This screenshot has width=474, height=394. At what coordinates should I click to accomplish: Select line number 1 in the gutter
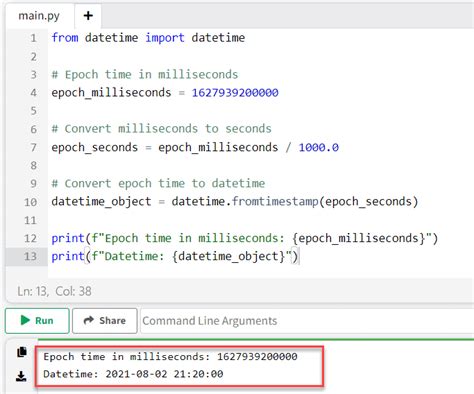[x=33, y=38]
